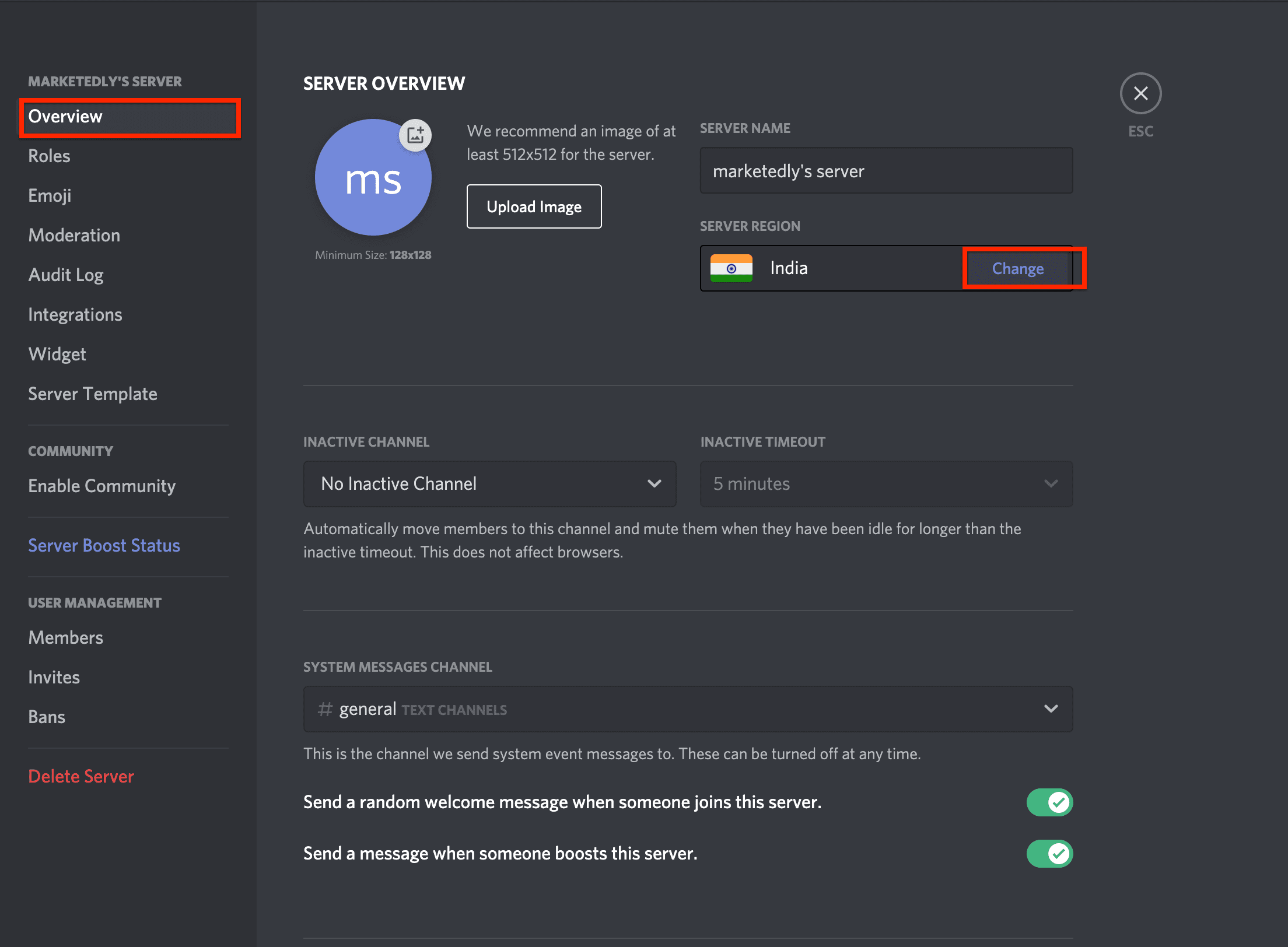Click the inactive channel dropdown arrow
The width and height of the screenshot is (1288, 947).
click(654, 484)
